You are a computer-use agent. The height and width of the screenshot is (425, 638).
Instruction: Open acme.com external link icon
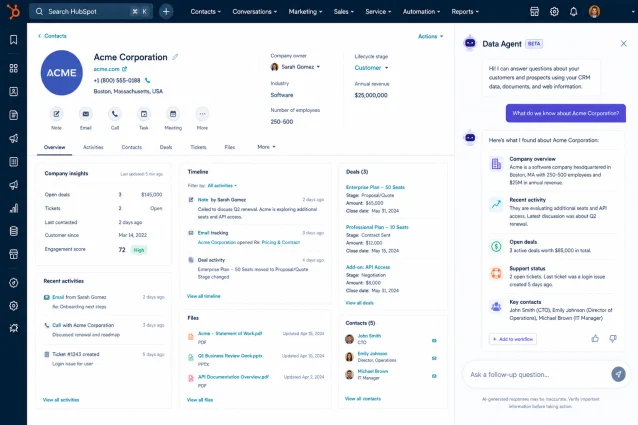click(125, 69)
